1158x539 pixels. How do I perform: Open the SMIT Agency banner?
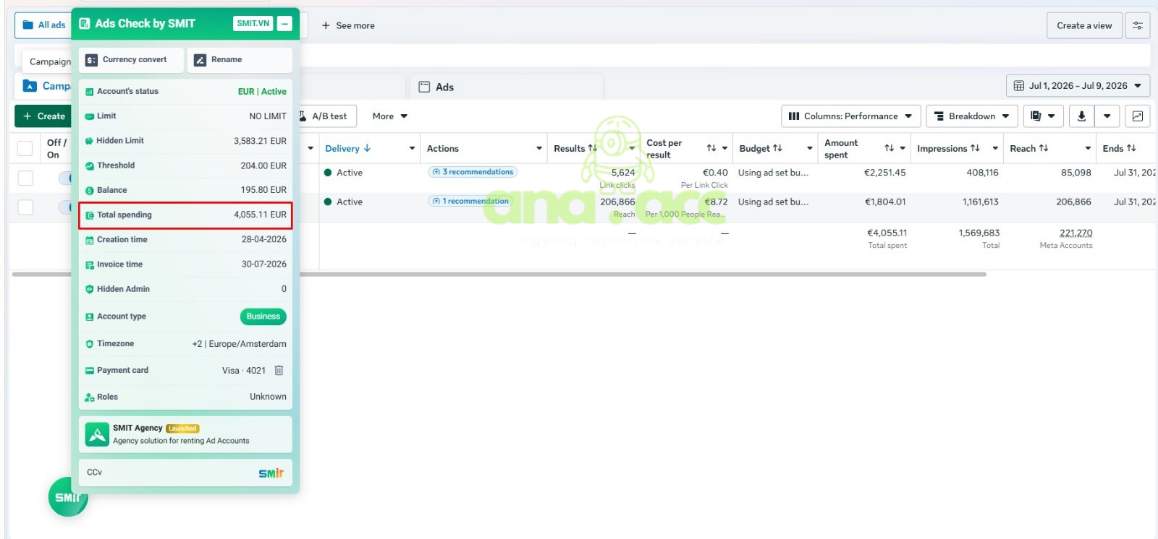click(x=185, y=434)
